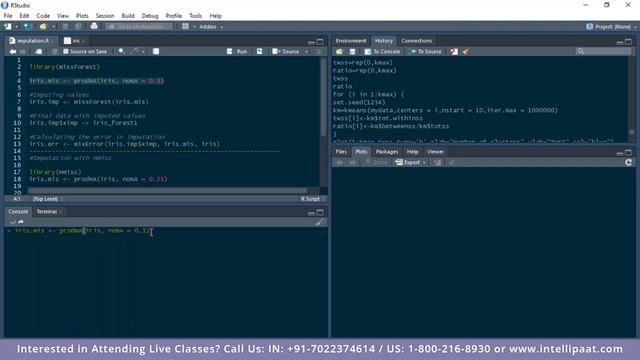Switch to the imputation.R editor tab
640x360 pixels.
[x=32, y=41]
